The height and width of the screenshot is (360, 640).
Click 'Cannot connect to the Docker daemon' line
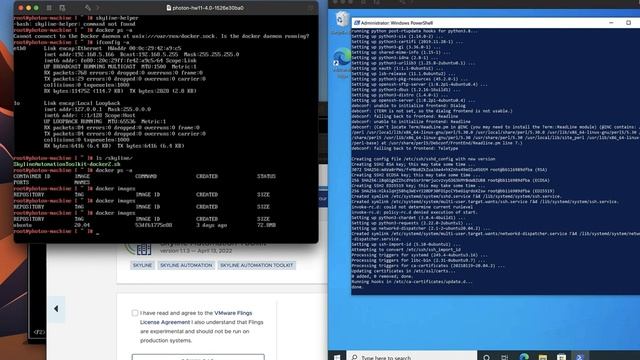(x=161, y=36)
